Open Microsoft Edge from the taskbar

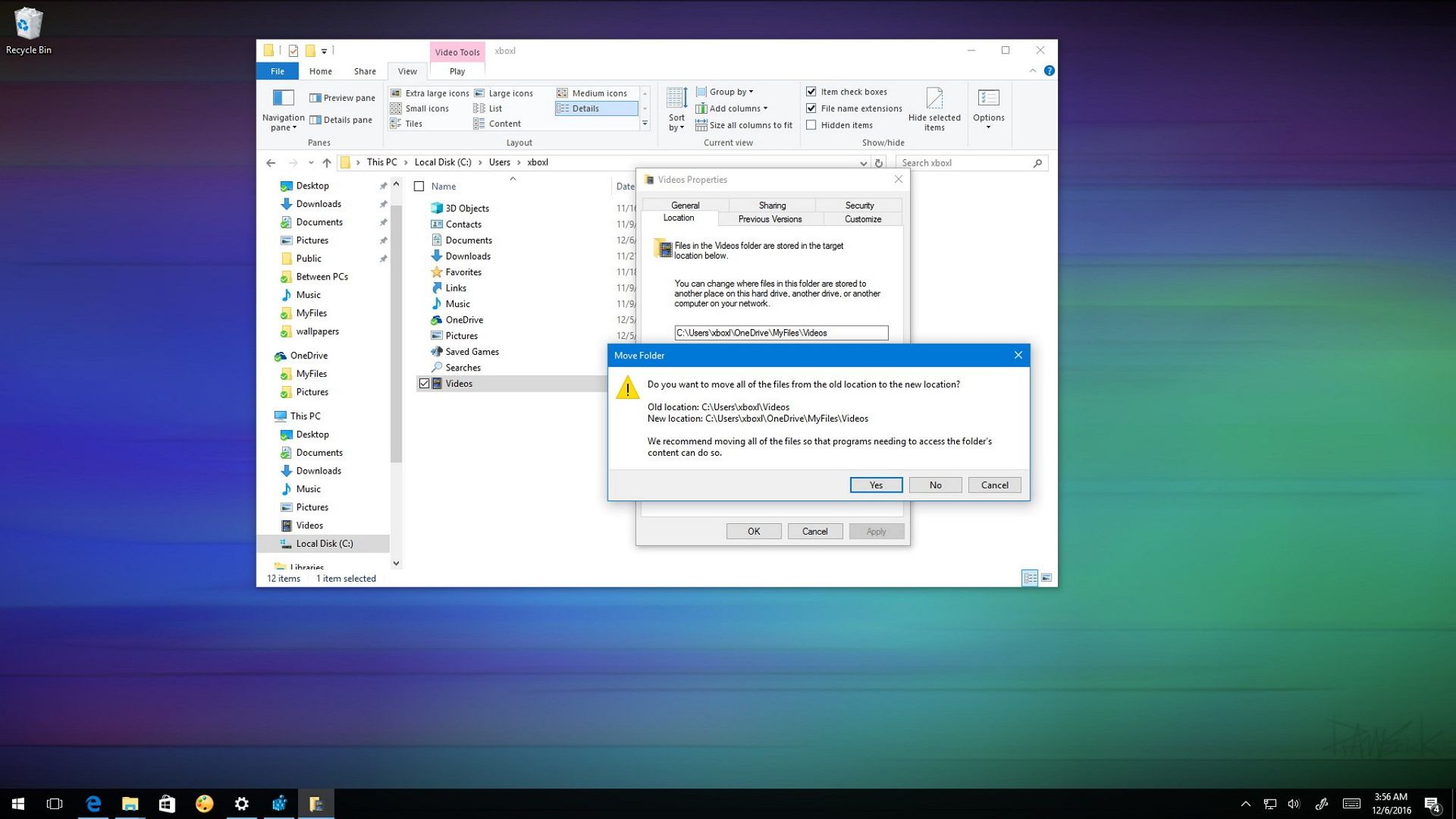click(x=93, y=803)
